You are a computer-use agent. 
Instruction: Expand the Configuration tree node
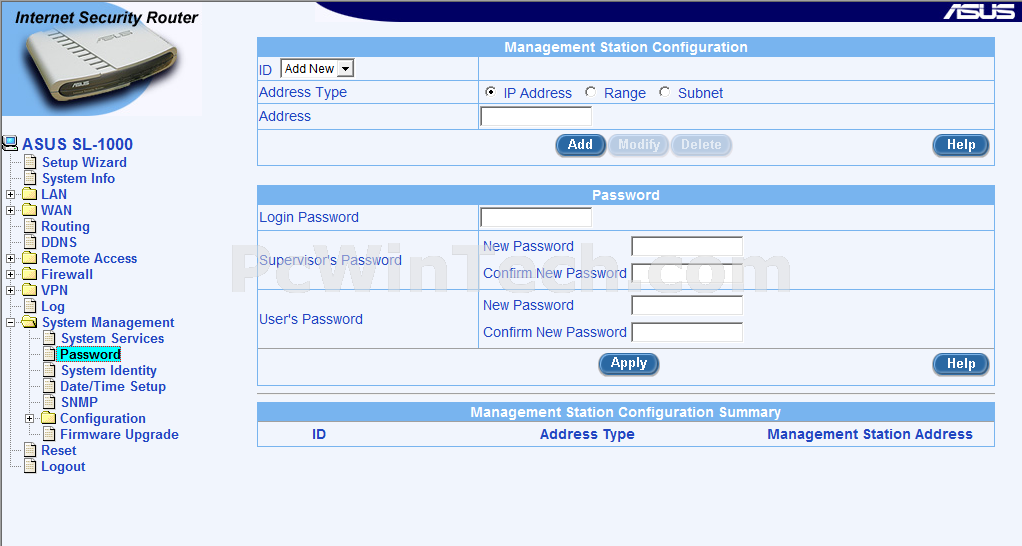pyautogui.click(x=29, y=418)
